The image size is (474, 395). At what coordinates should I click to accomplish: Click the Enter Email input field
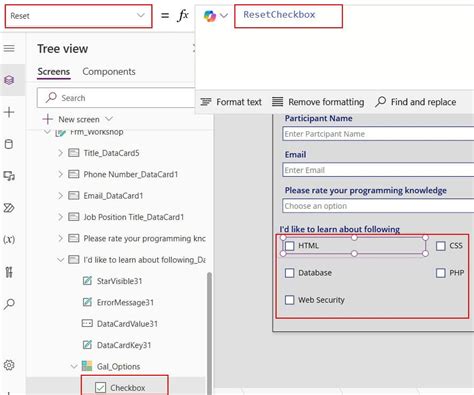click(x=378, y=170)
